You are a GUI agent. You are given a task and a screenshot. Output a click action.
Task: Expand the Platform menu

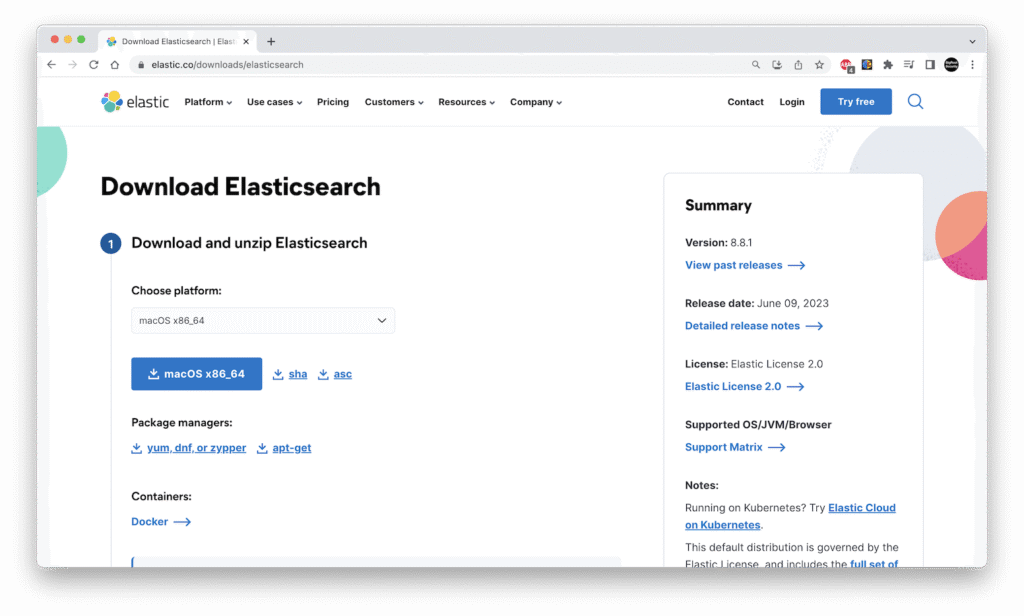click(x=208, y=102)
